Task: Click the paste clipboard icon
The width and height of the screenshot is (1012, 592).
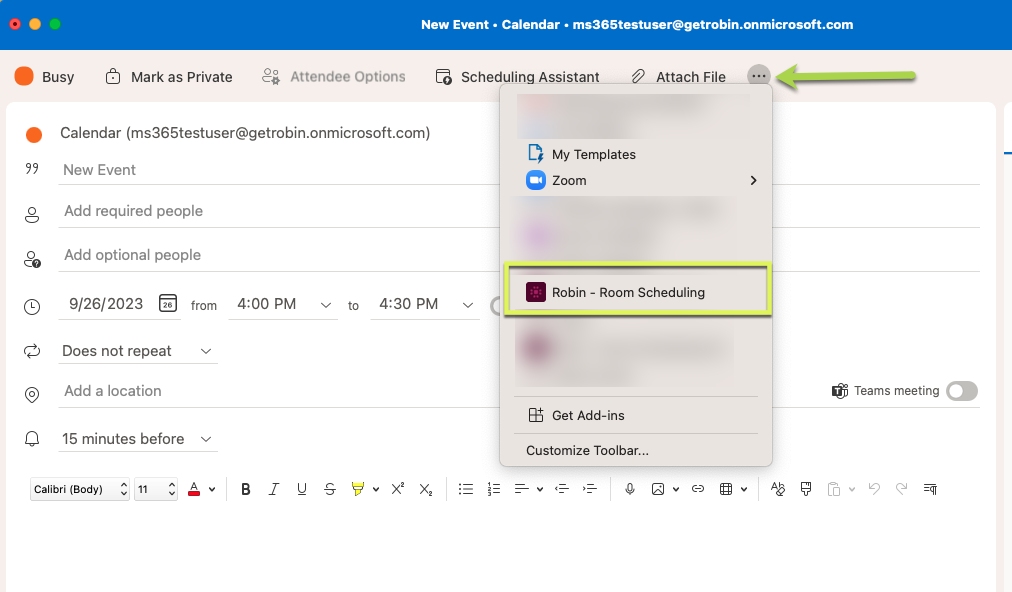Action: click(834, 489)
